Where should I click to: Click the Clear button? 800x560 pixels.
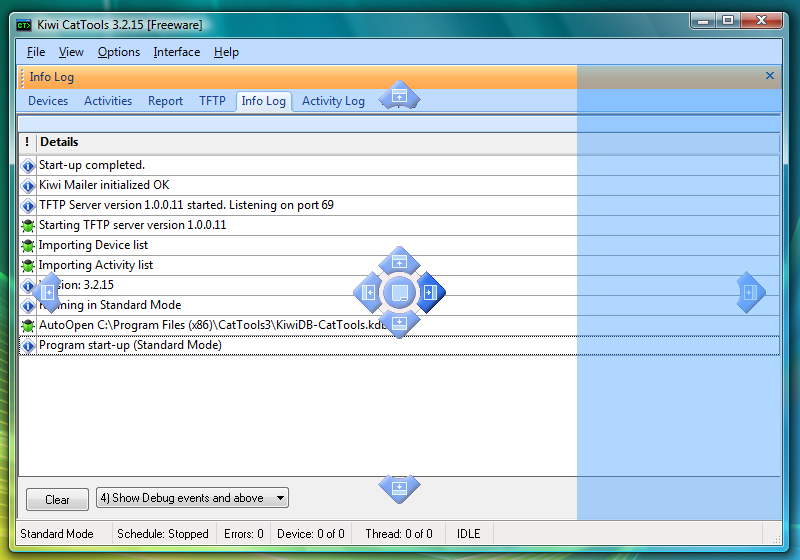(57, 499)
